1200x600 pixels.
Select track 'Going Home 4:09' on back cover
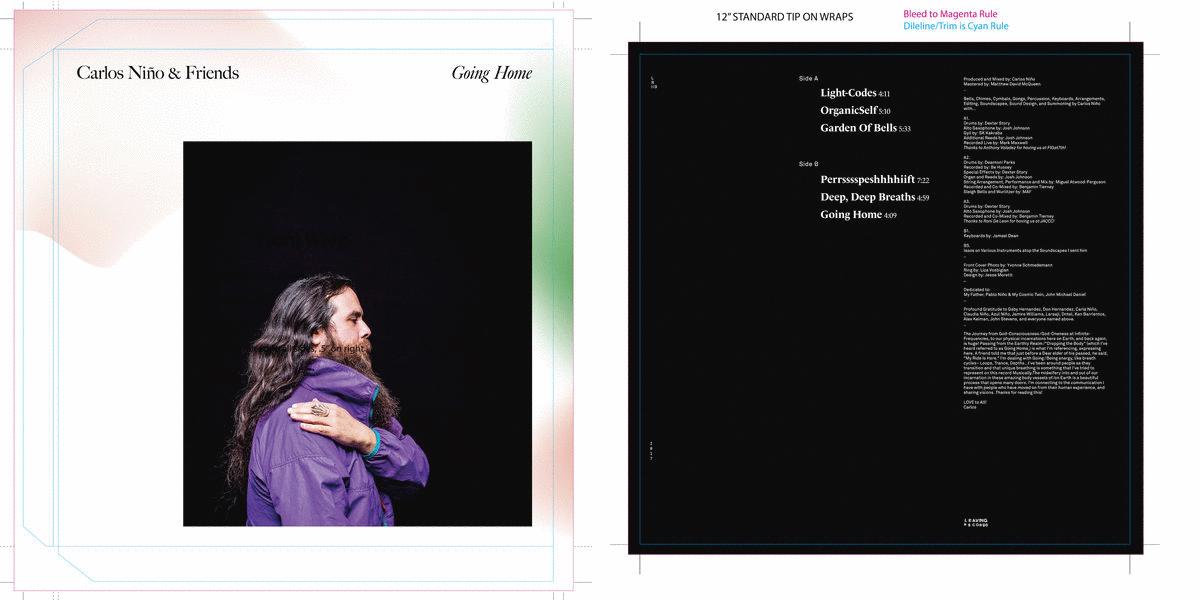coord(858,215)
